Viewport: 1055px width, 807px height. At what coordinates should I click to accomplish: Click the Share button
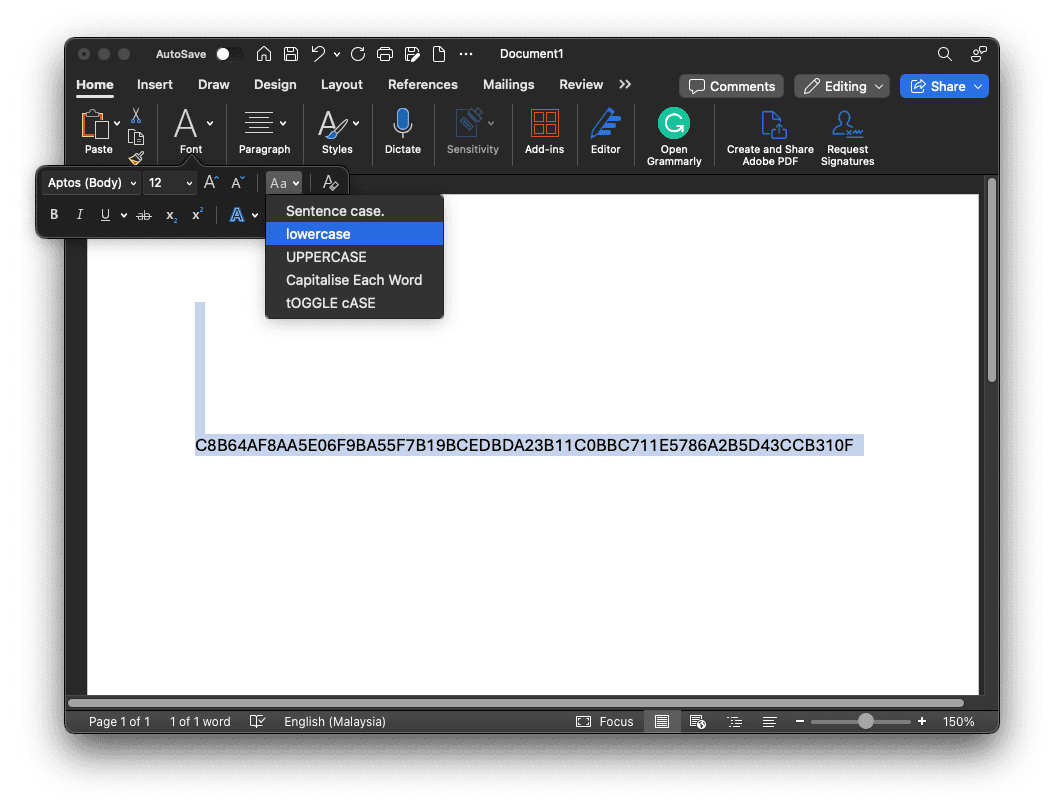pos(943,86)
